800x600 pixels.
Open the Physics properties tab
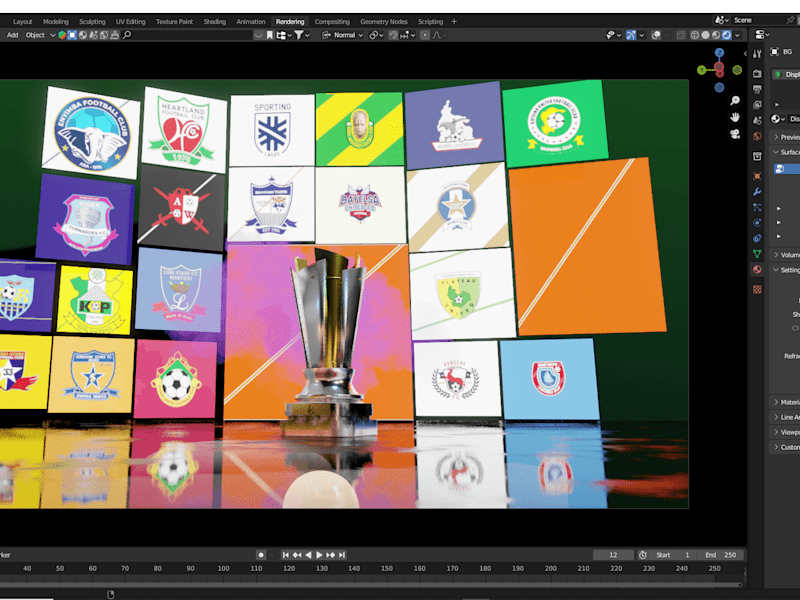click(757, 222)
